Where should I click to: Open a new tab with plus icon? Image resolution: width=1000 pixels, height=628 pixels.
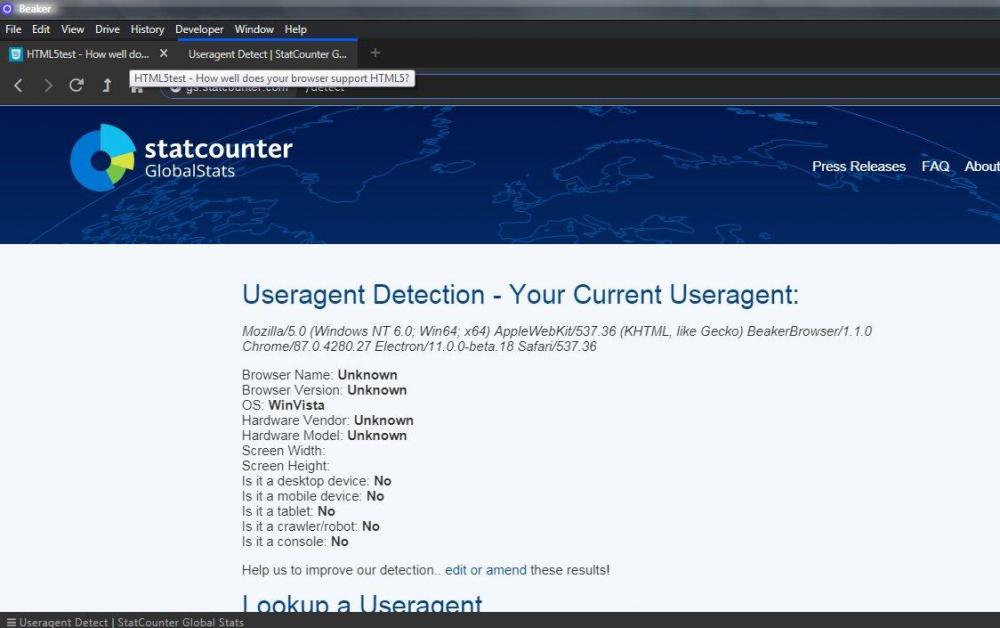tap(375, 53)
